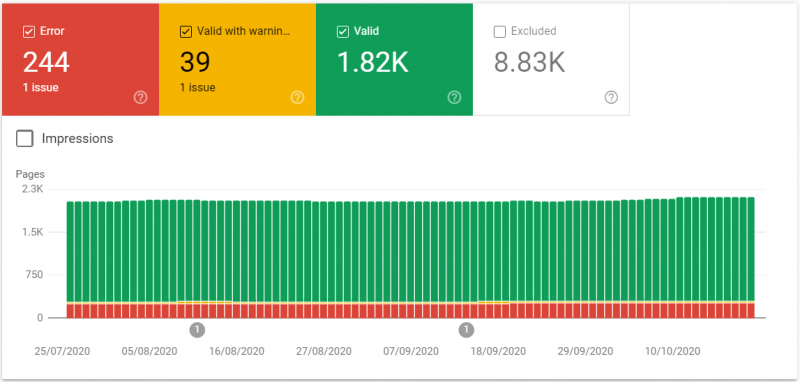800x382 pixels.
Task: Select the 244 Error count
Action: pos(46,63)
